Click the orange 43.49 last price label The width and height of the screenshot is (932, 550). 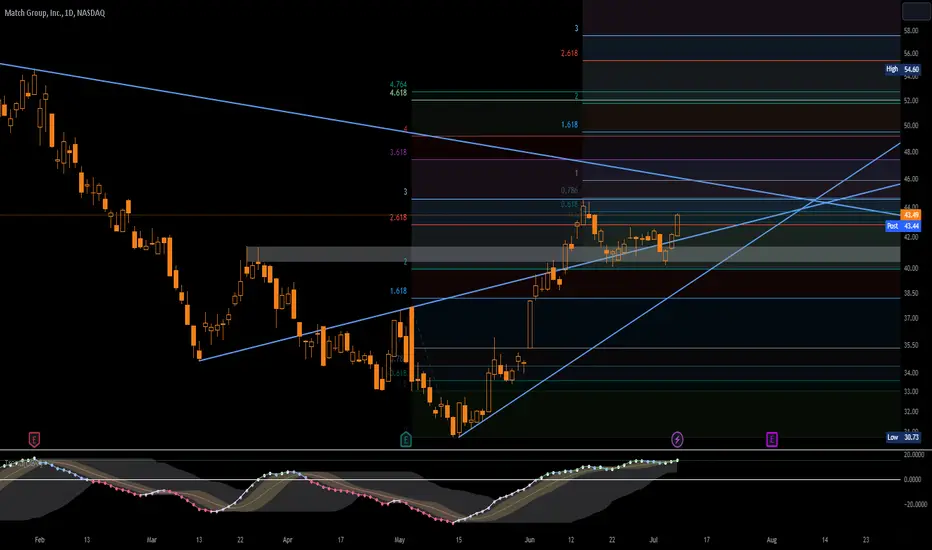tap(911, 215)
